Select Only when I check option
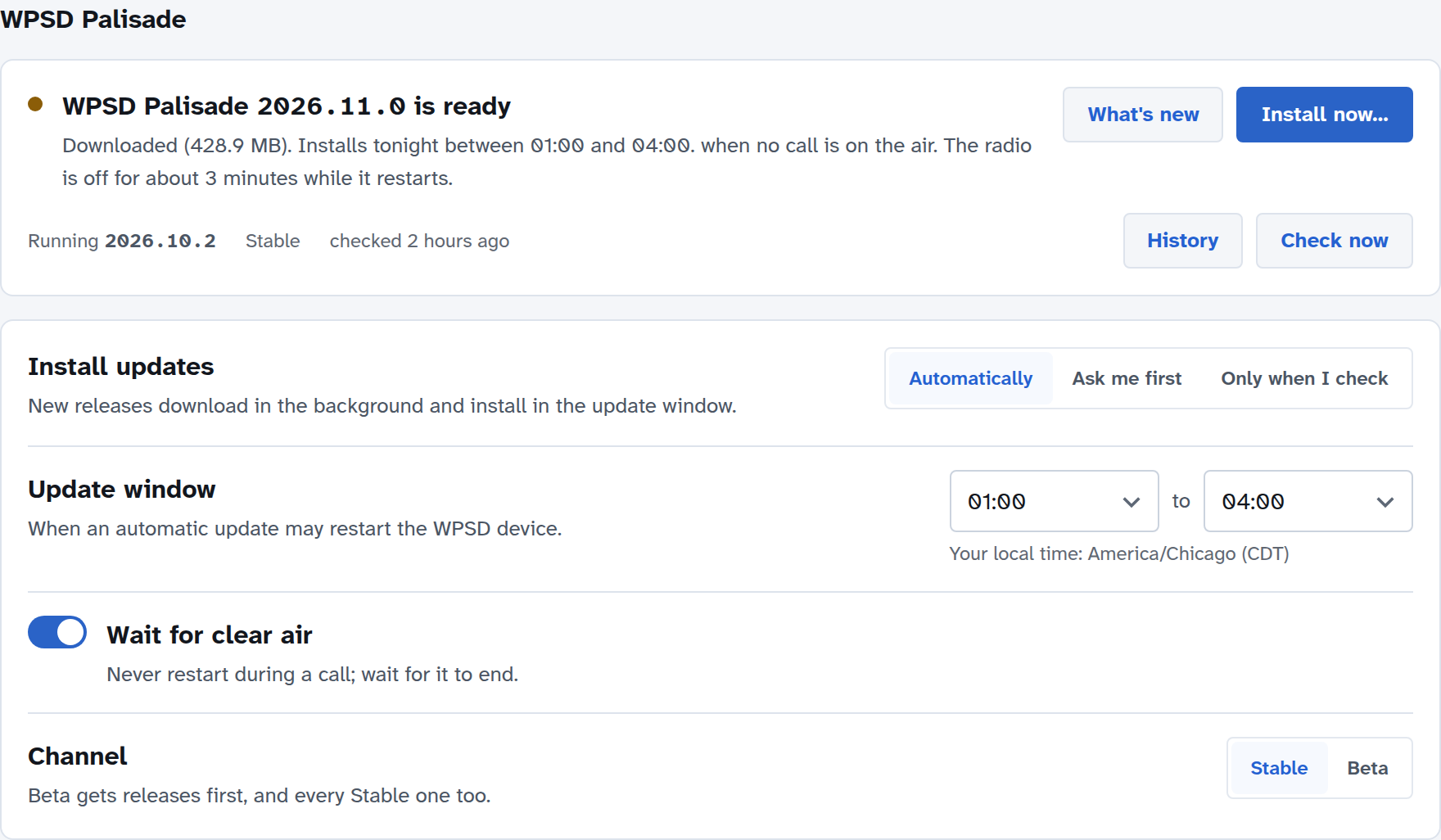This screenshot has width=1441, height=840. pos(1304,378)
